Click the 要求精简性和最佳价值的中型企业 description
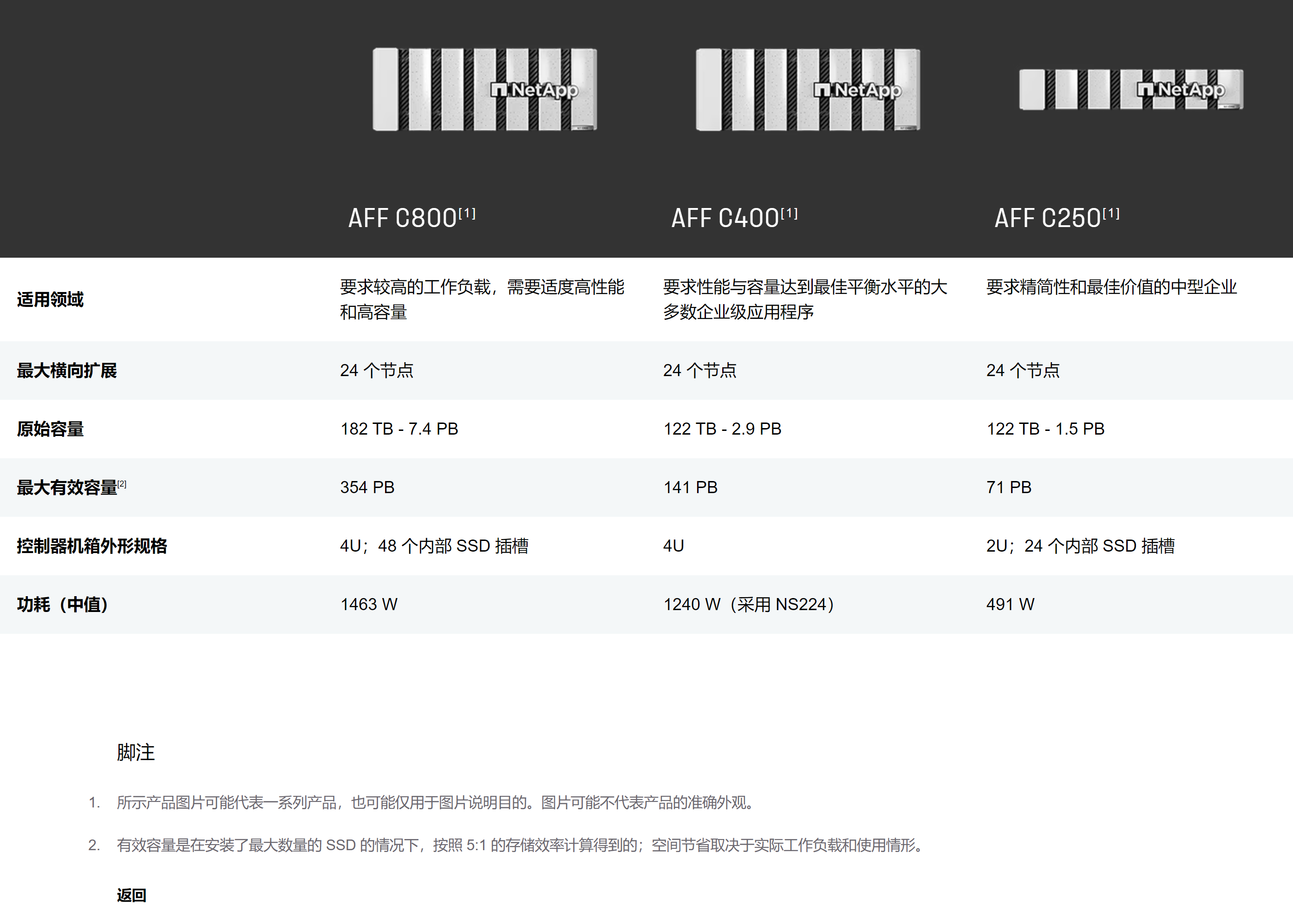 [x=1111, y=287]
